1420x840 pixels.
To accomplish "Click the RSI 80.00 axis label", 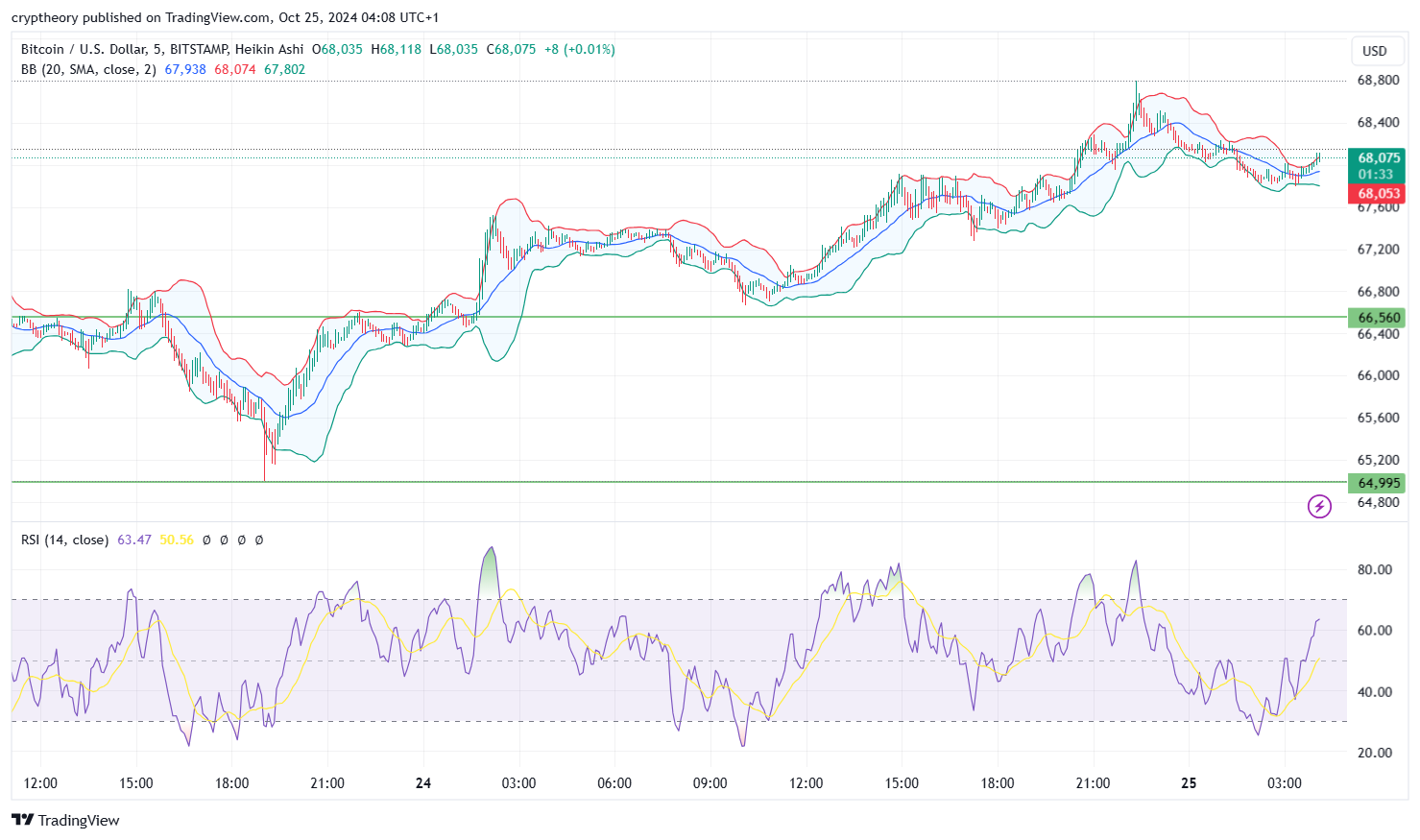I will [x=1374, y=569].
